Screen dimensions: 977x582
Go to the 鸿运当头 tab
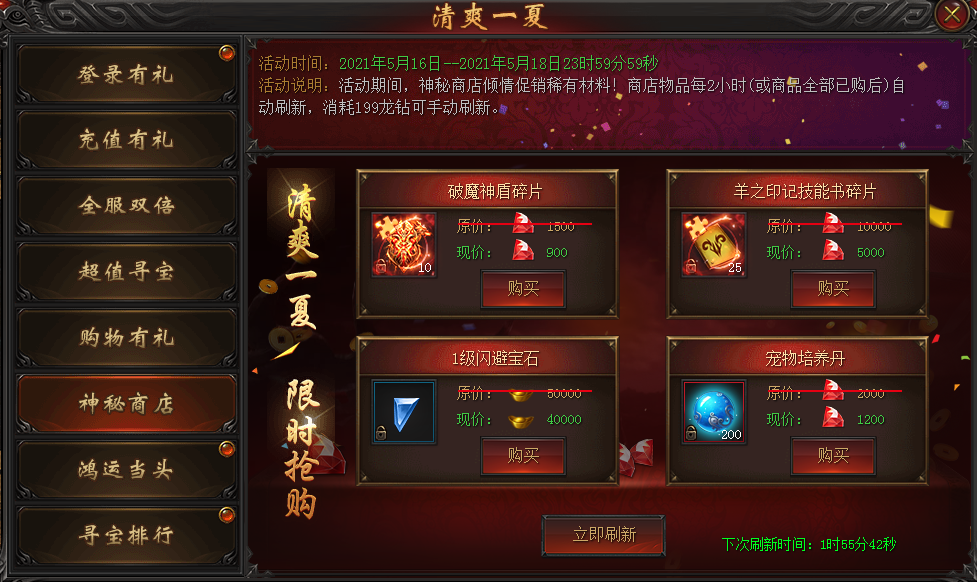tap(126, 469)
